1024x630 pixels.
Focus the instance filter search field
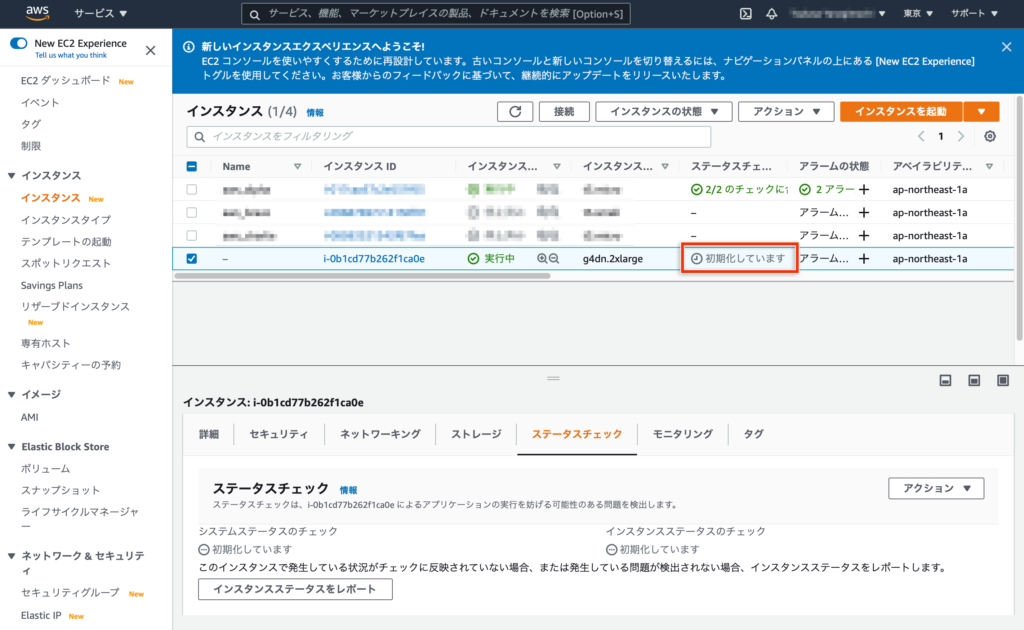(x=449, y=136)
